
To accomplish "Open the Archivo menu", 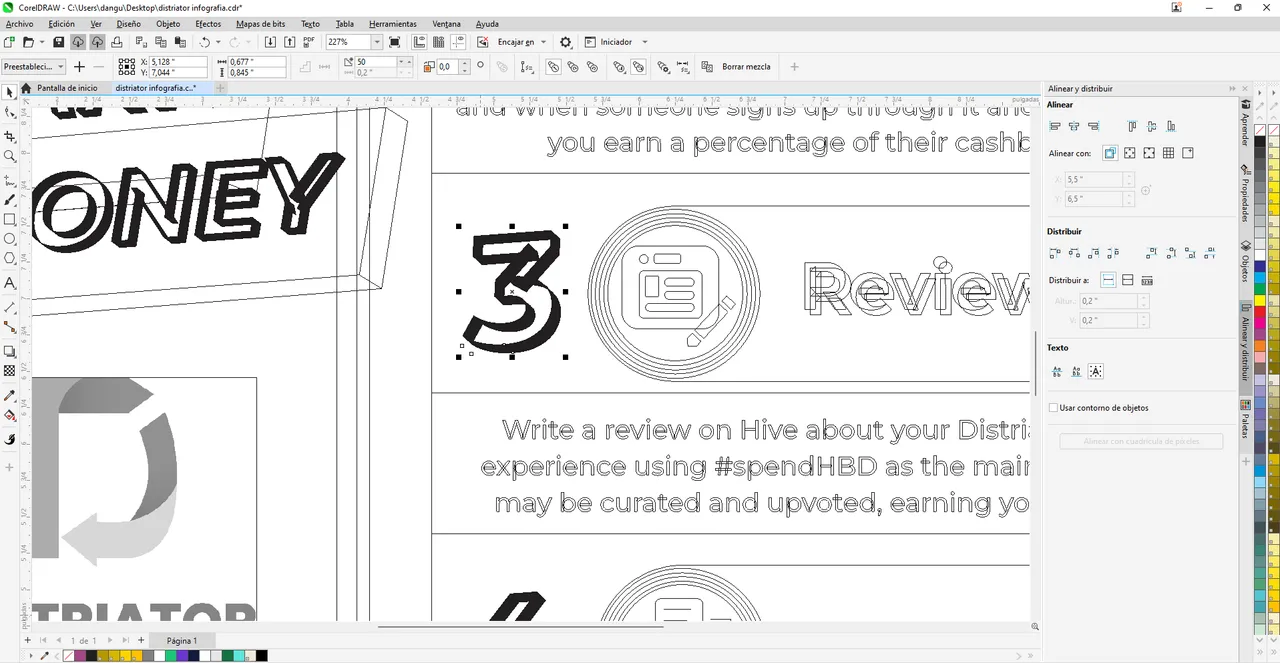I will 19,23.
